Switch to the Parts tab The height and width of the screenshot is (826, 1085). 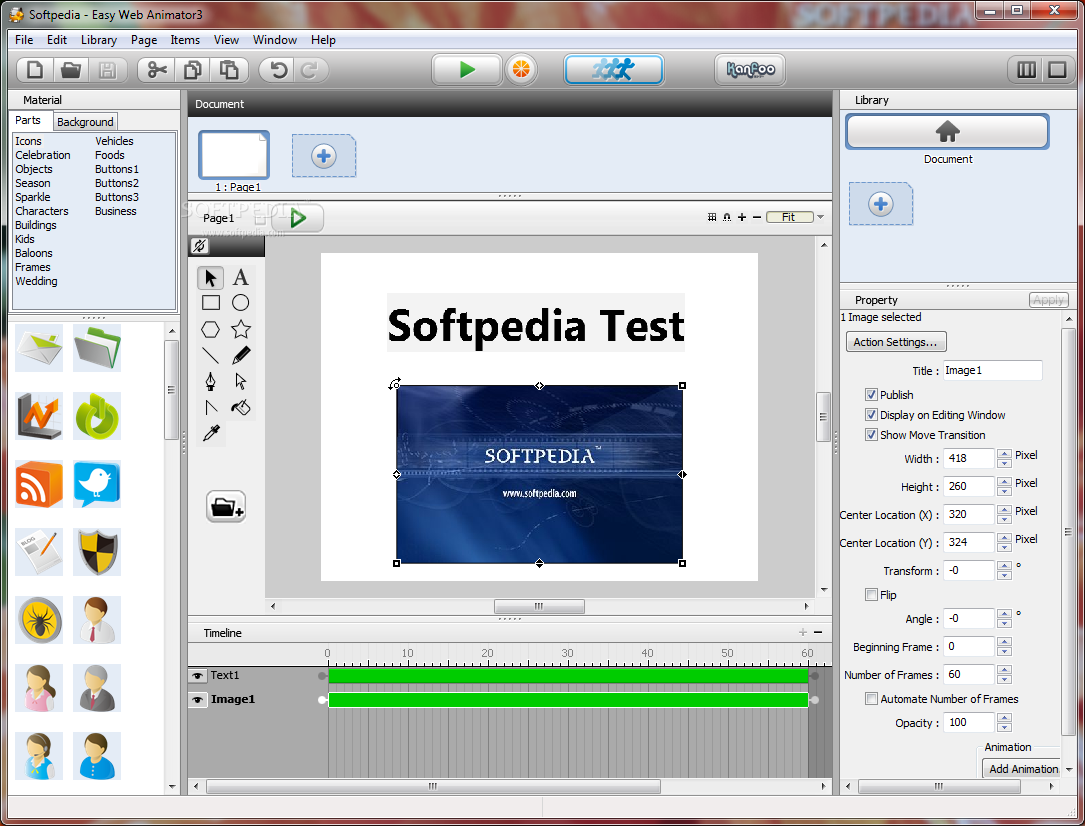coord(28,120)
